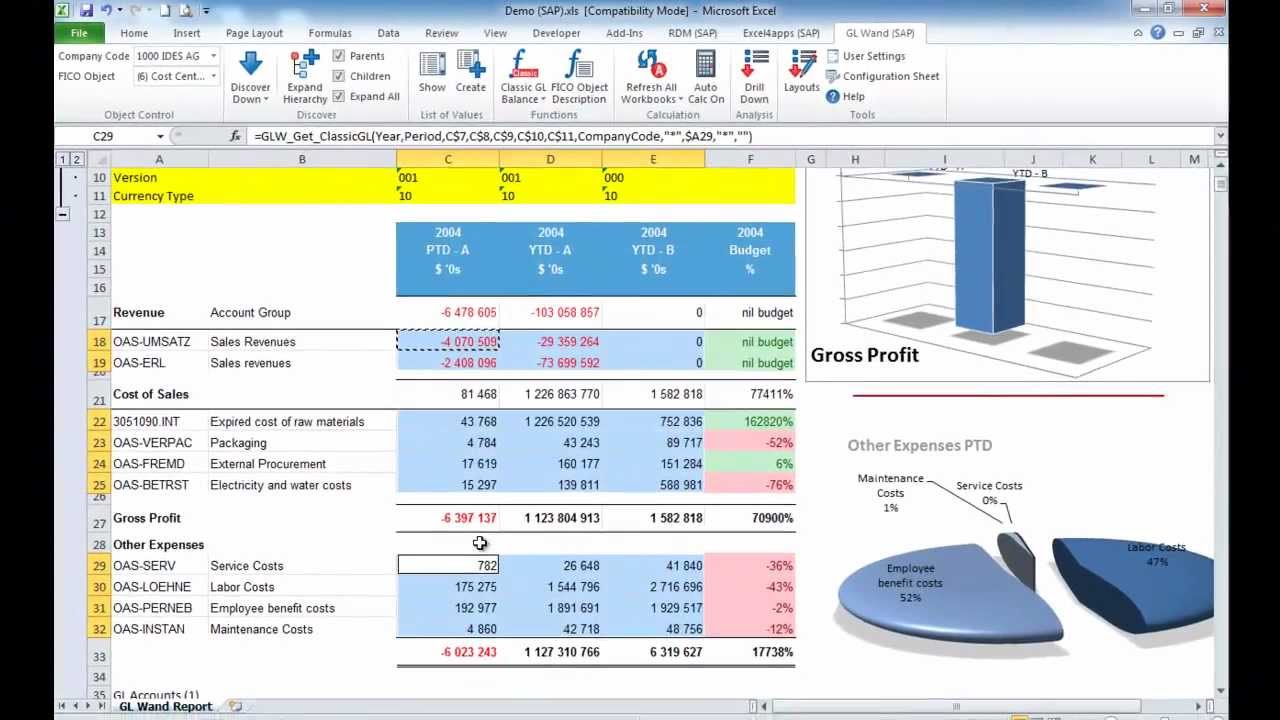
Task: Toggle the Expand All checkbox
Action: [x=339, y=96]
